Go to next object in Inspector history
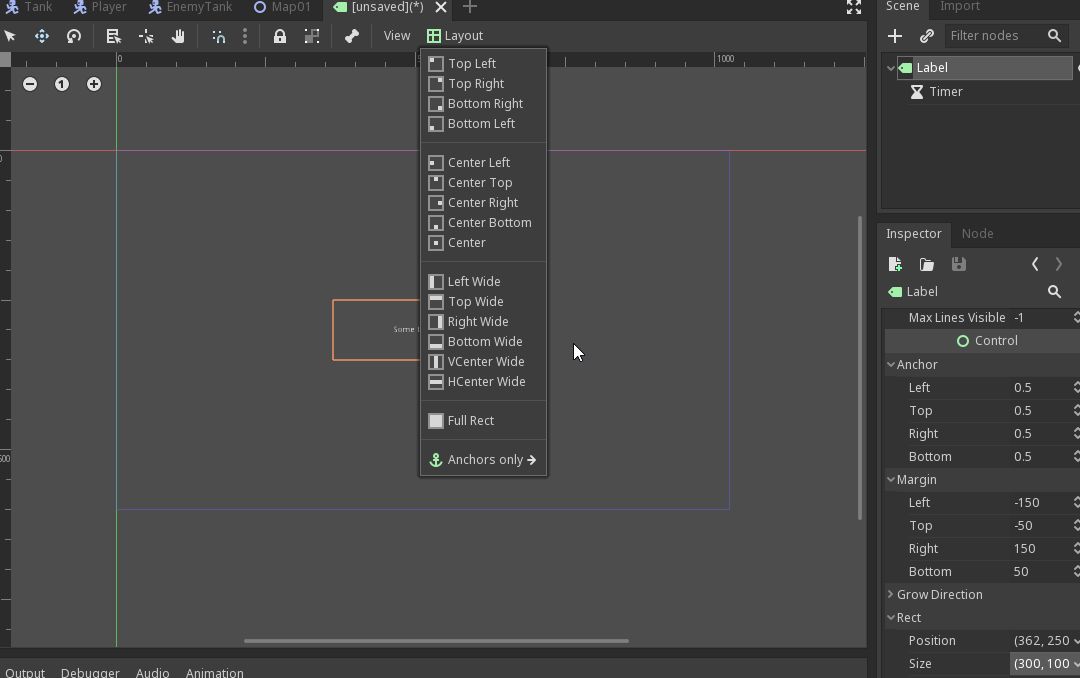1080x678 pixels. pyautogui.click(x=1059, y=265)
